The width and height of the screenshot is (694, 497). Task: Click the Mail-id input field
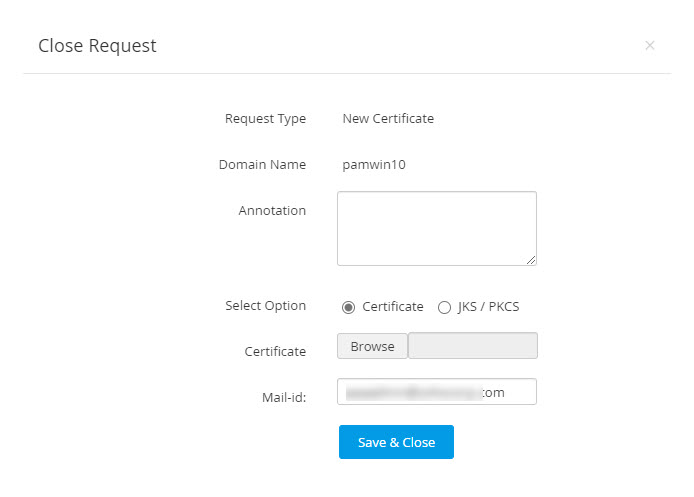click(436, 392)
